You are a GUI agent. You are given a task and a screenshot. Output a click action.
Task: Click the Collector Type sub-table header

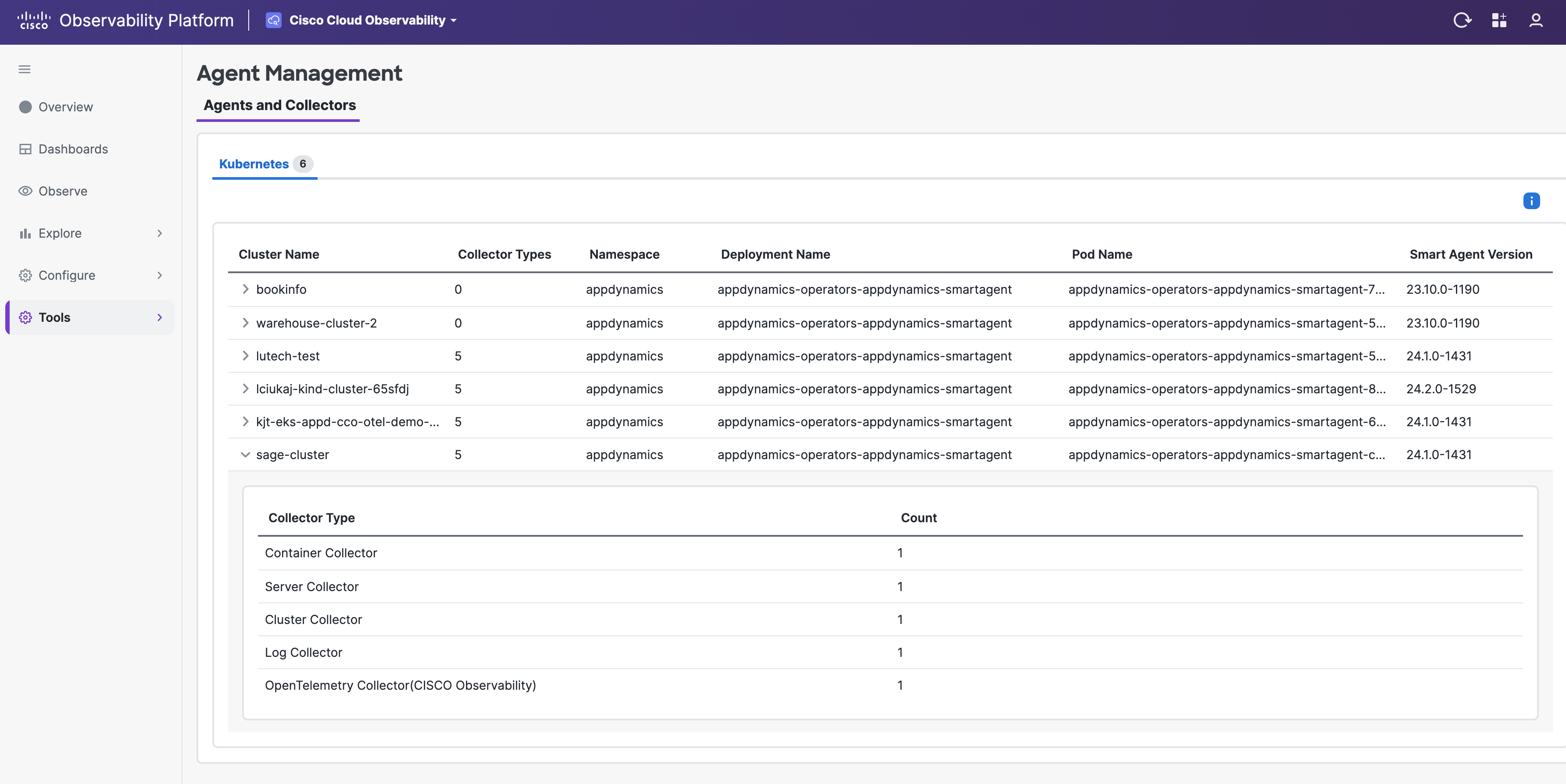click(x=312, y=518)
